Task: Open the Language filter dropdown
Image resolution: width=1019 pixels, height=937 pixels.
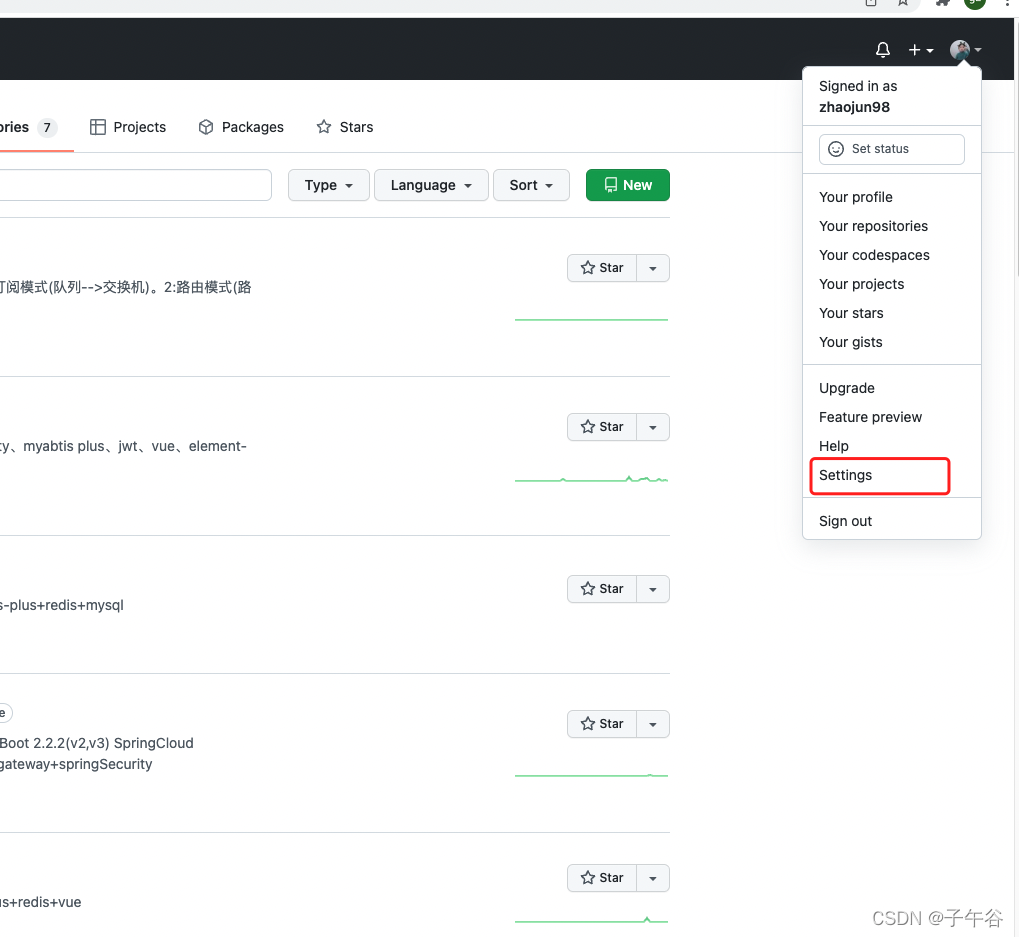Action: pyautogui.click(x=430, y=185)
